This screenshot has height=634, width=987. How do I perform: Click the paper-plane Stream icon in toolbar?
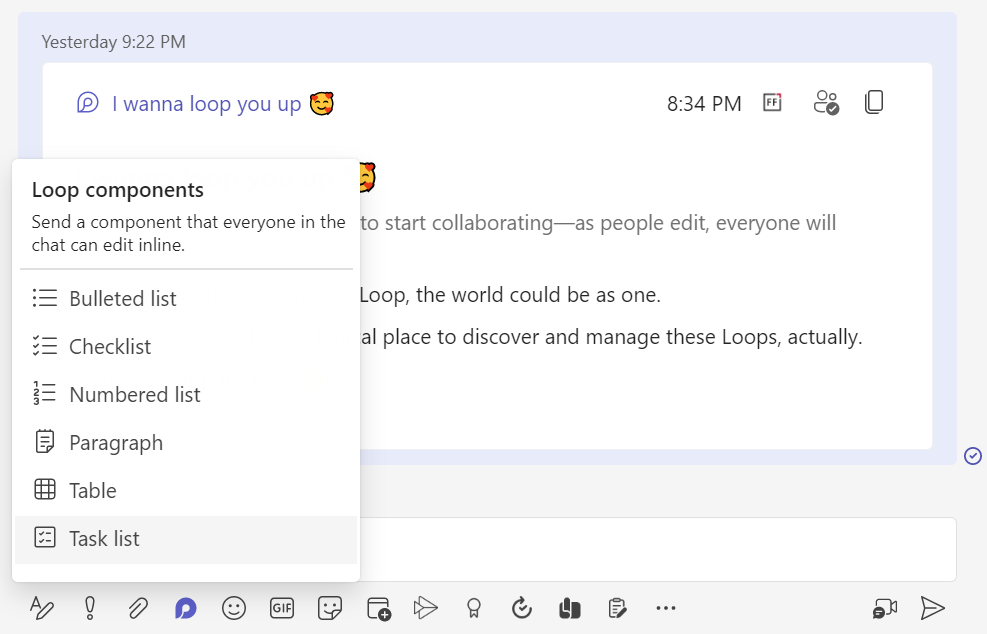(426, 608)
